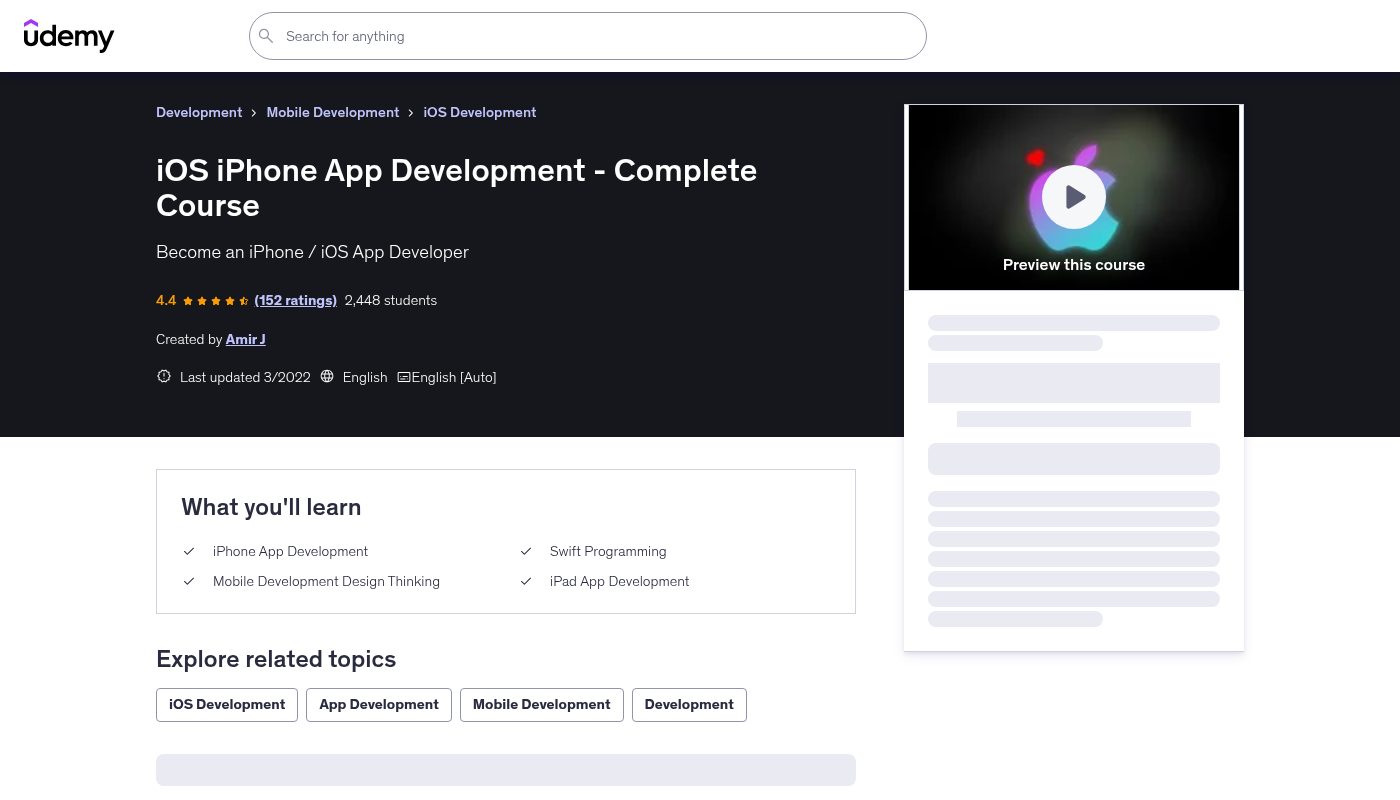Open the iOS Development breadcrumb link
Image resolution: width=1400 pixels, height=800 pixels.
coord(479,112)
